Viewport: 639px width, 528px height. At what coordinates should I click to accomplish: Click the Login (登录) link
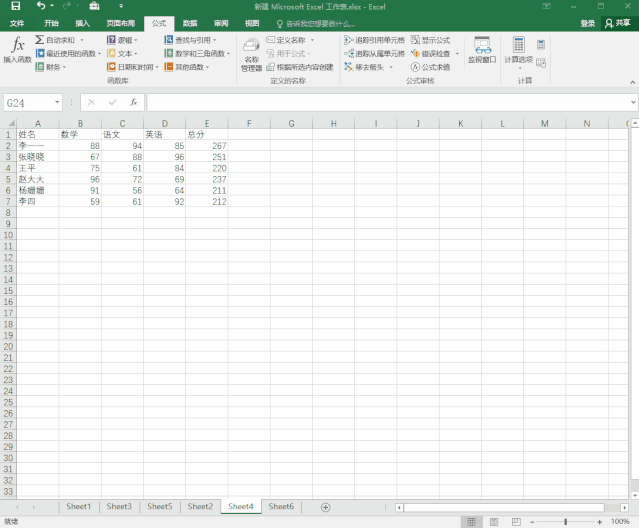tap(587, 23)
